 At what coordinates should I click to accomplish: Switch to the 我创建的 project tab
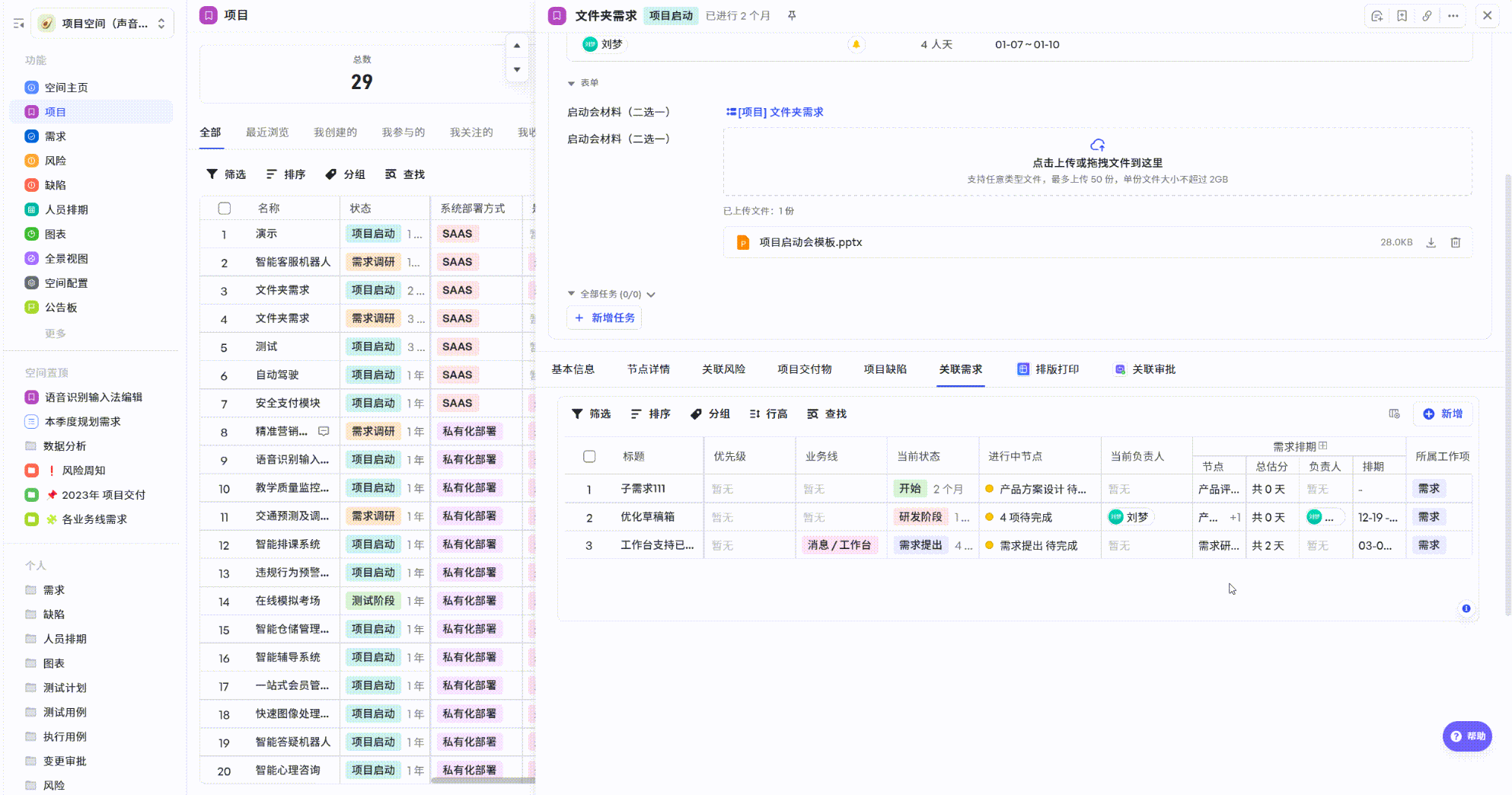click(x=335, y=132)
